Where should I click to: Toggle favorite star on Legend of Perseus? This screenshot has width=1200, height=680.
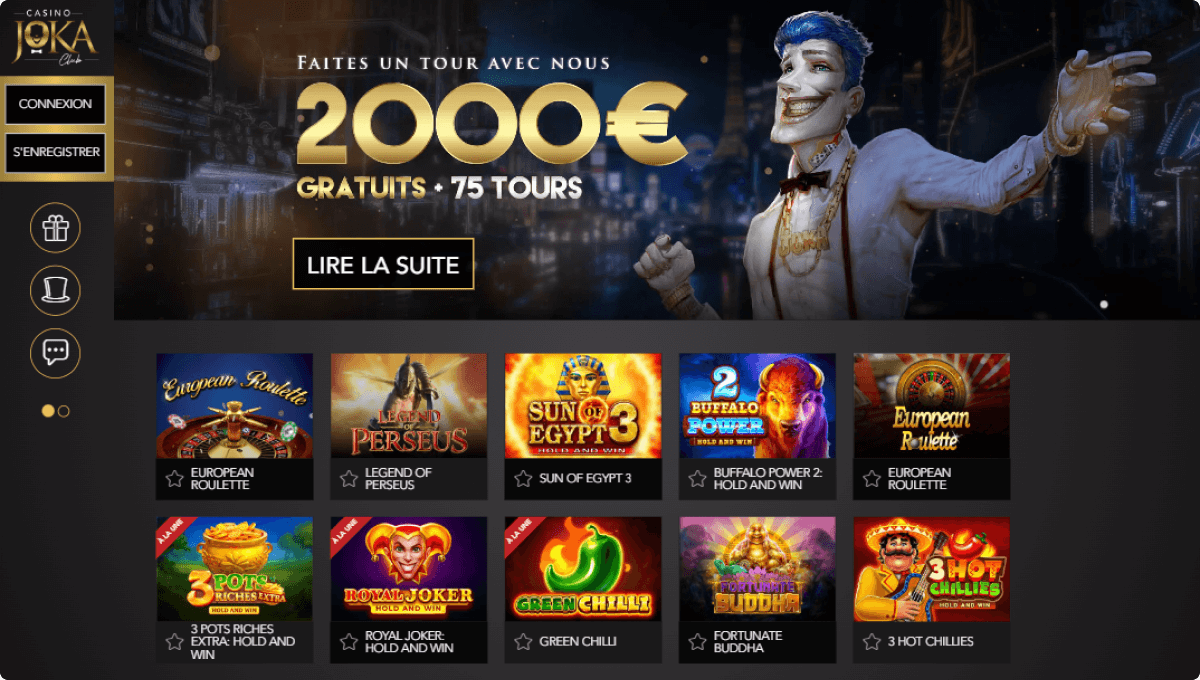pyautogui.click(x=349, y=479)
